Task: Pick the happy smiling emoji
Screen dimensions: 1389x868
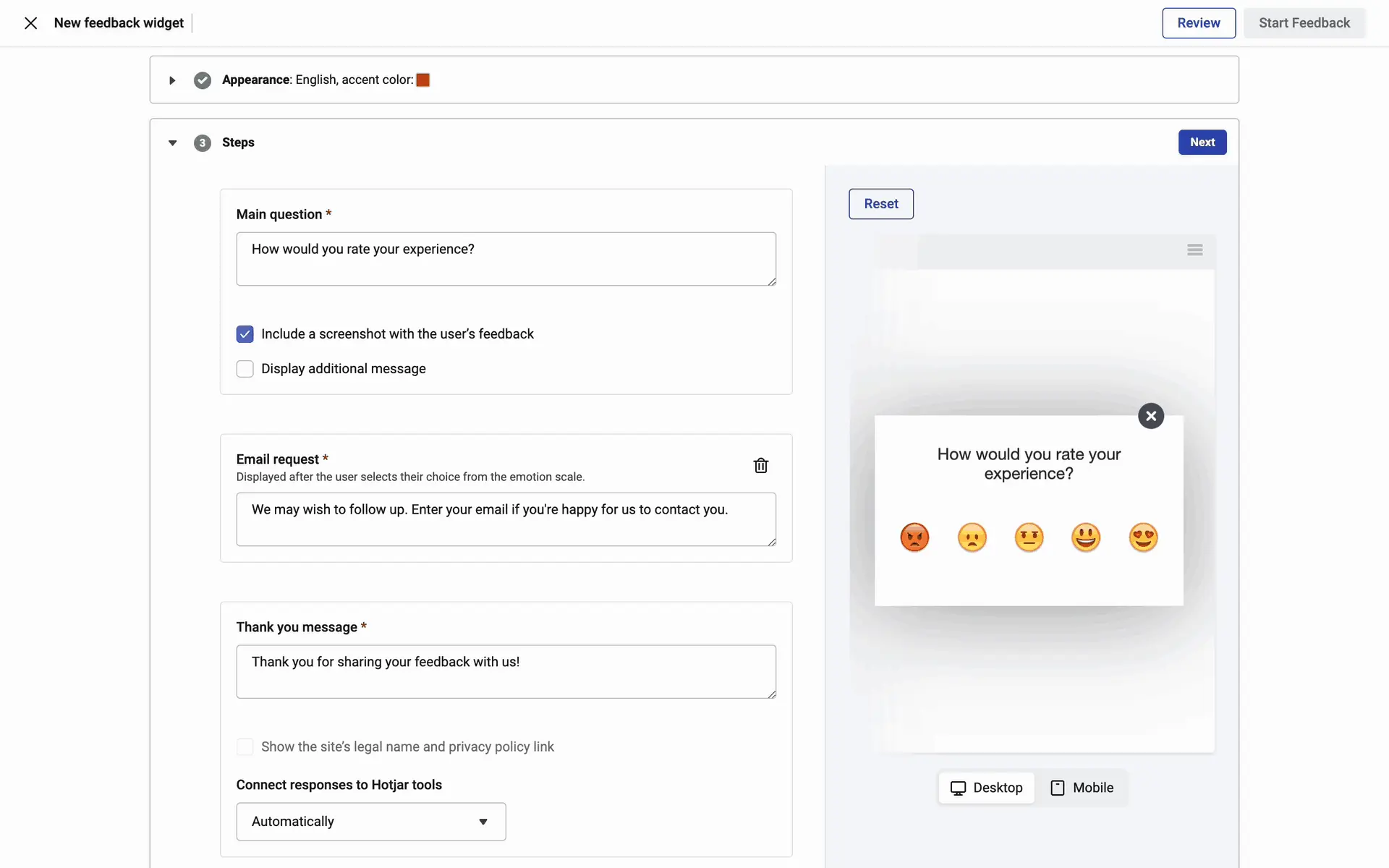Action: pyautogui.click(x=1086, y=537)
